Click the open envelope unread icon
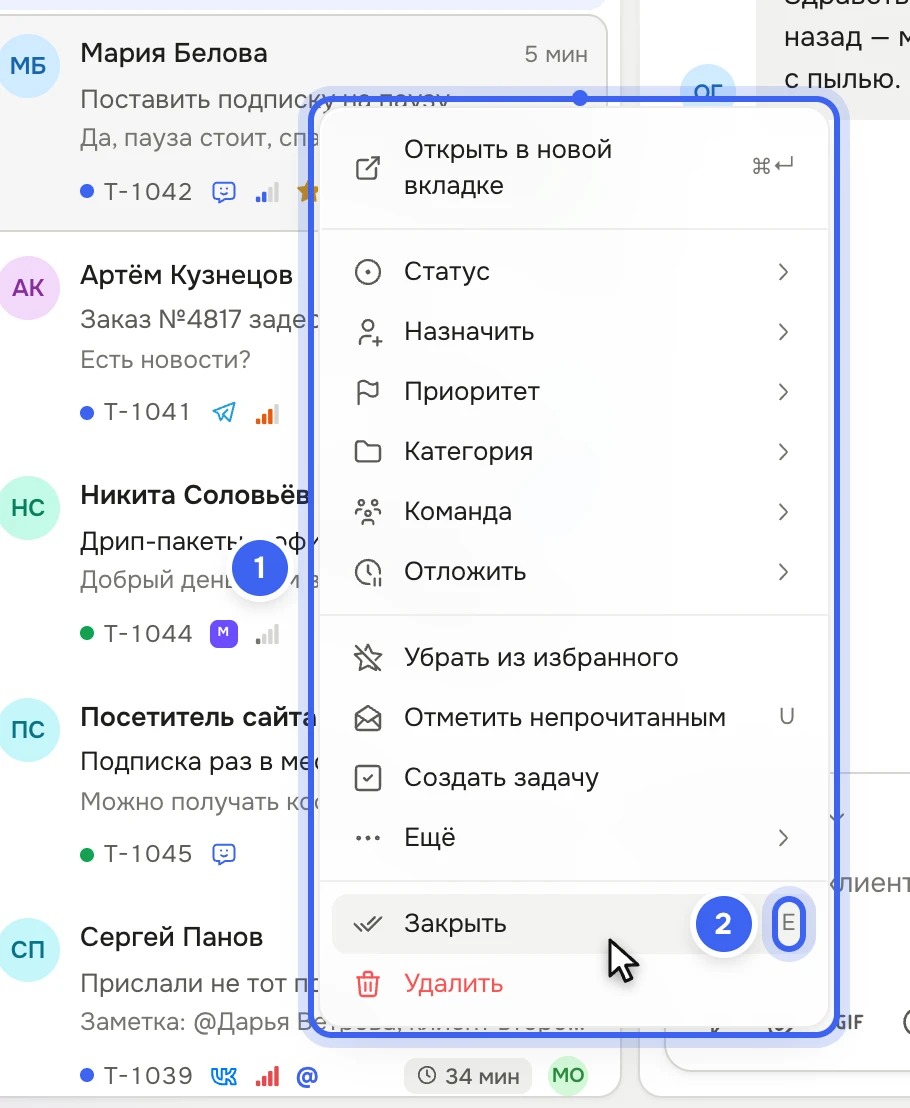 pyautogui.click(x=367, y=718)
